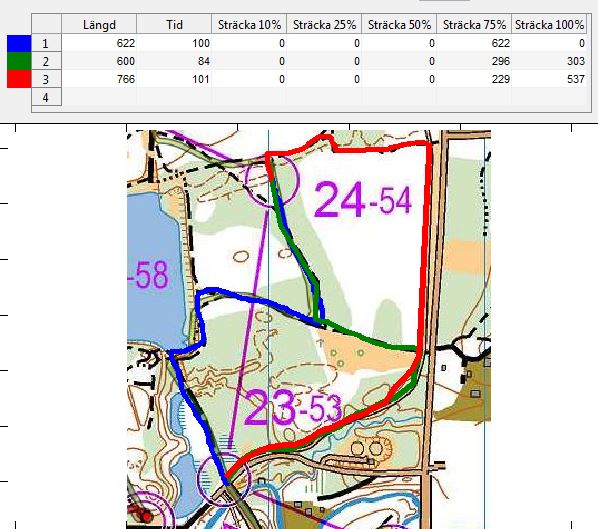Select empty row header 4

coord(46,97)
